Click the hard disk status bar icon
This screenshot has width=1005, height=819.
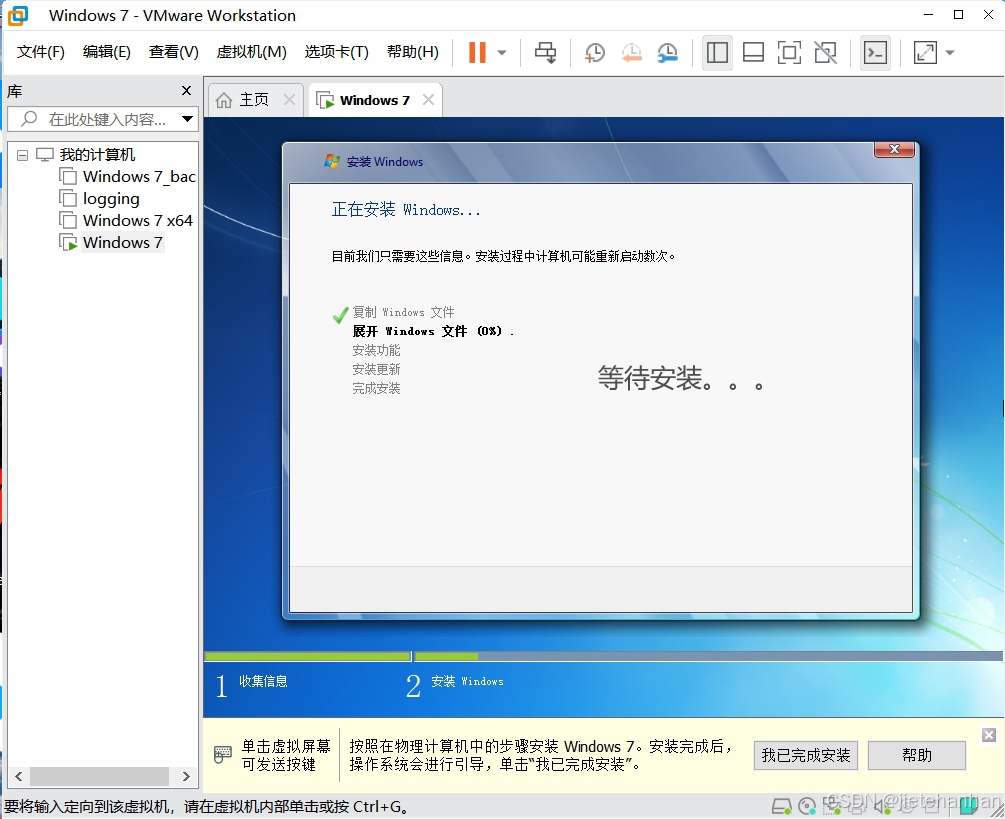(781, 806)
